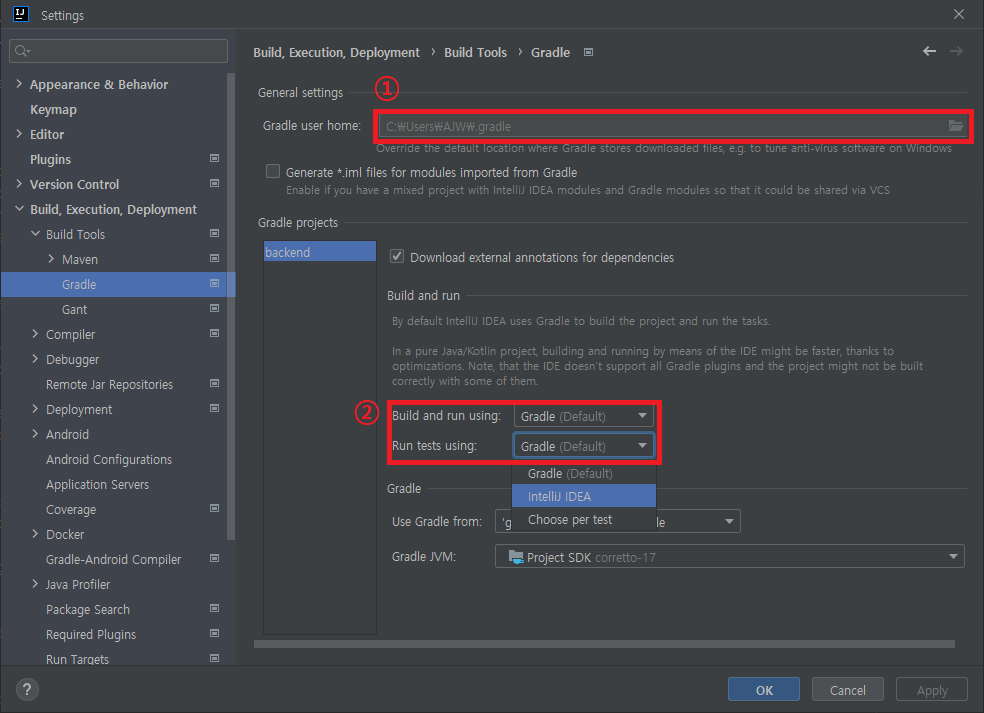Choose Gradle (Default) from dropdown list

pyautogui.click(x=584, y=473)
